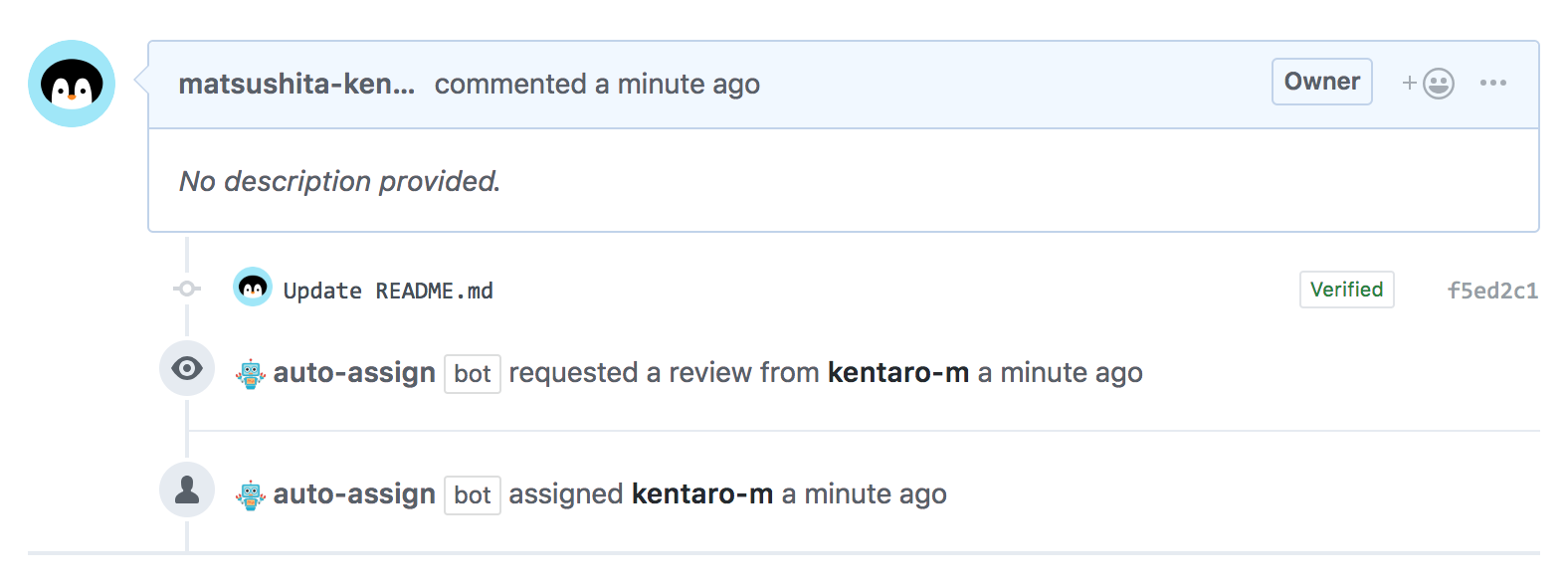Image resolution: width=1568 pixels, height=587 pixels.
Task: Click the Owner badge in comment header
Action: point(1321,82)
